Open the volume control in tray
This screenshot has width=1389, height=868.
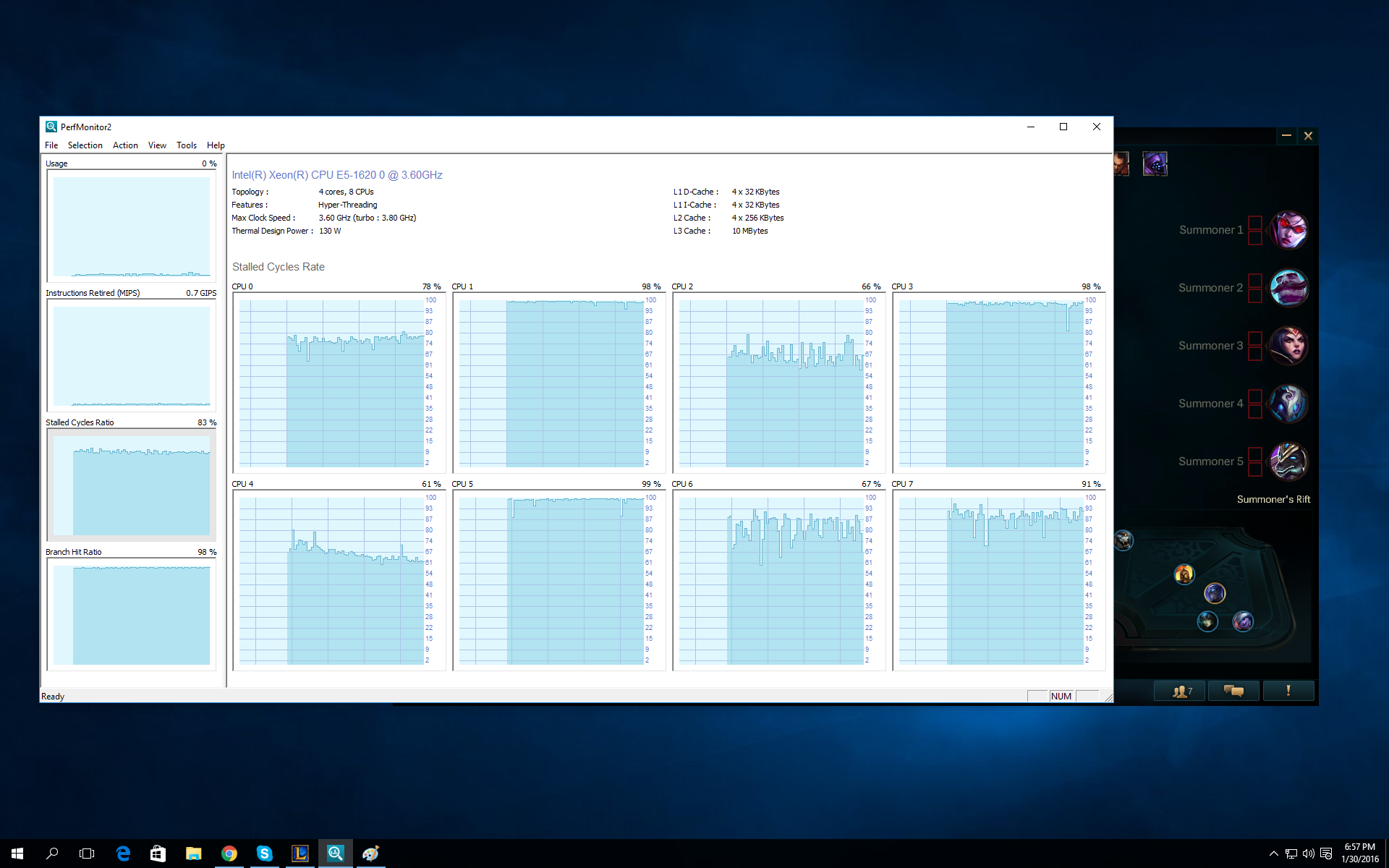1308,854
